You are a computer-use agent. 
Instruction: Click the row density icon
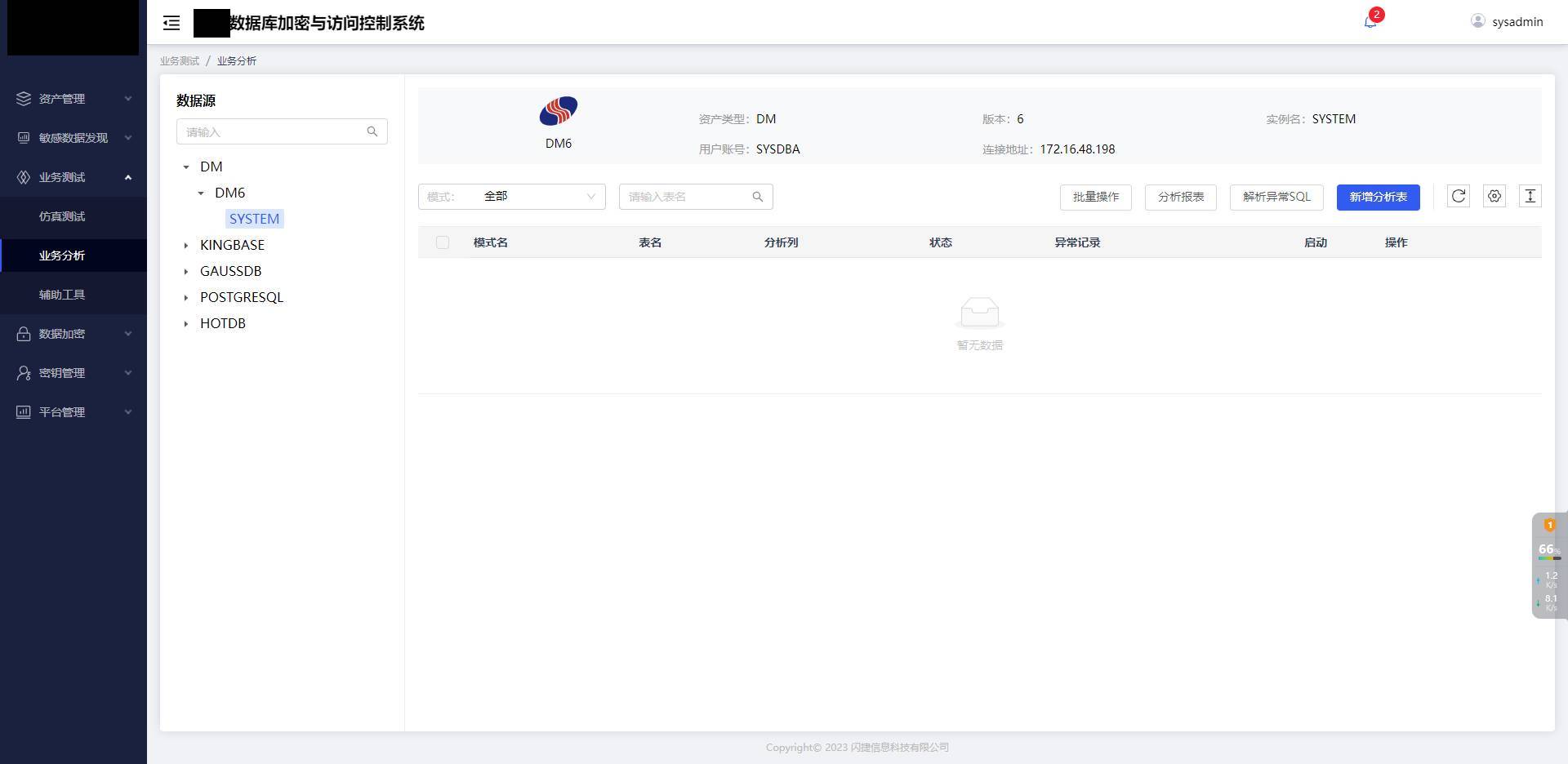1530,196
